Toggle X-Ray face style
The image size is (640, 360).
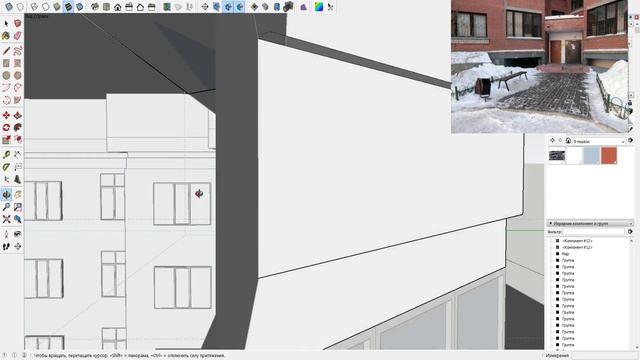tap(9, 7)
